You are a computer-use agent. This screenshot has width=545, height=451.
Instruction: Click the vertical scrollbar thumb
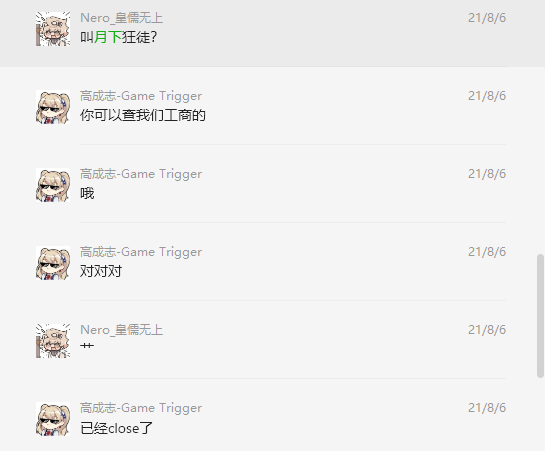click(540, 316)
